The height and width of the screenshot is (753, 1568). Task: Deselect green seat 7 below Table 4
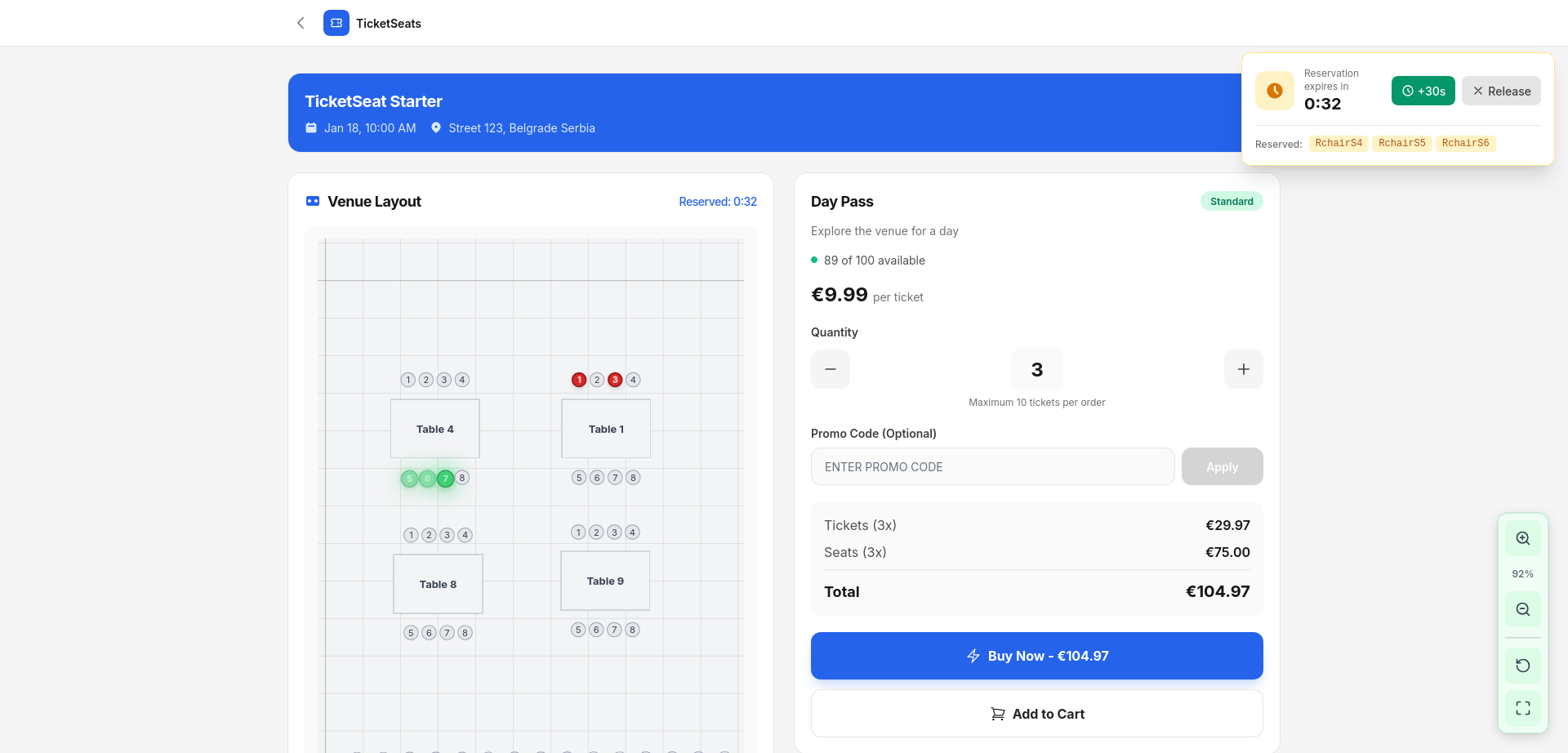445,479
